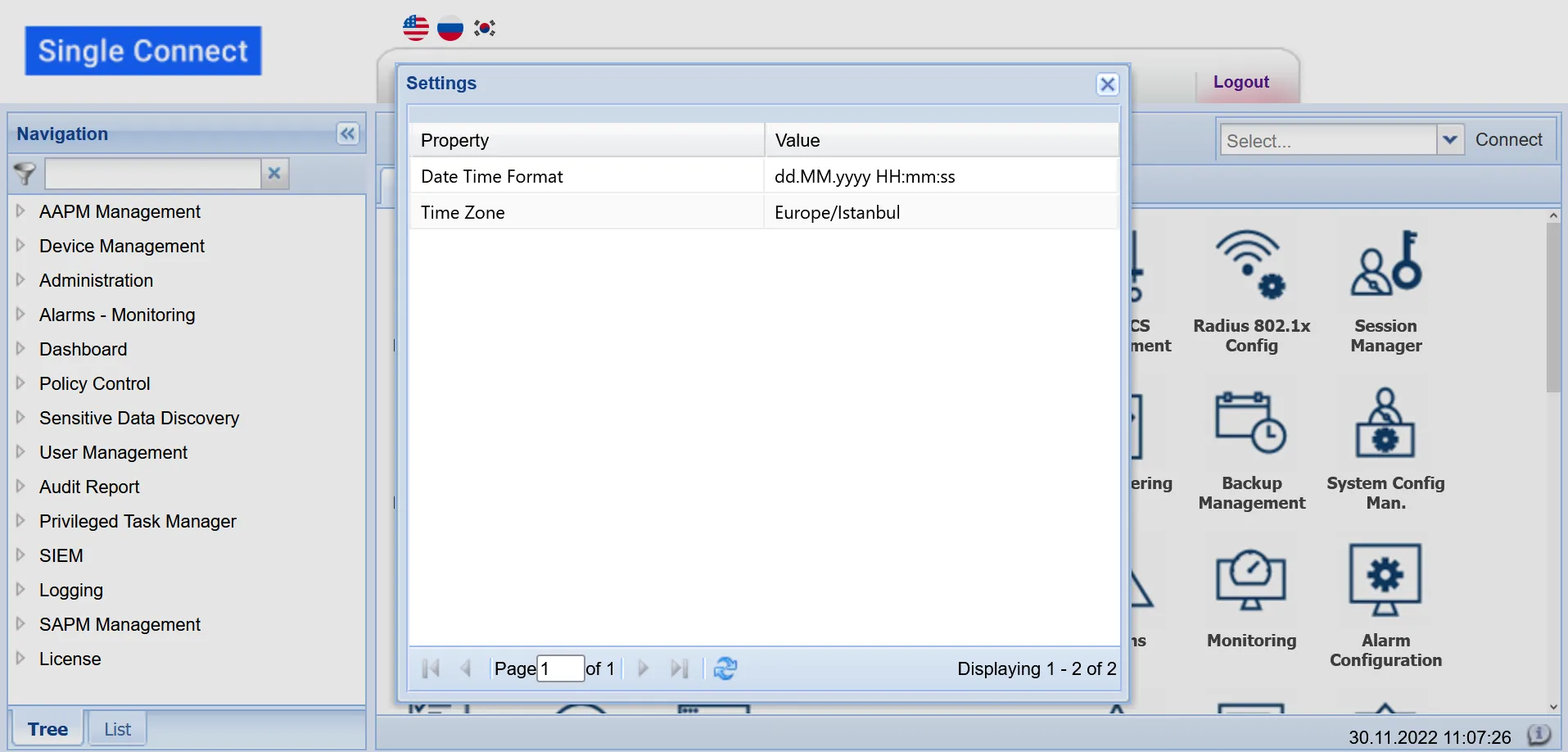
Task: Open Radius 802.1x Config module
Action: (x=1251, y=291)
